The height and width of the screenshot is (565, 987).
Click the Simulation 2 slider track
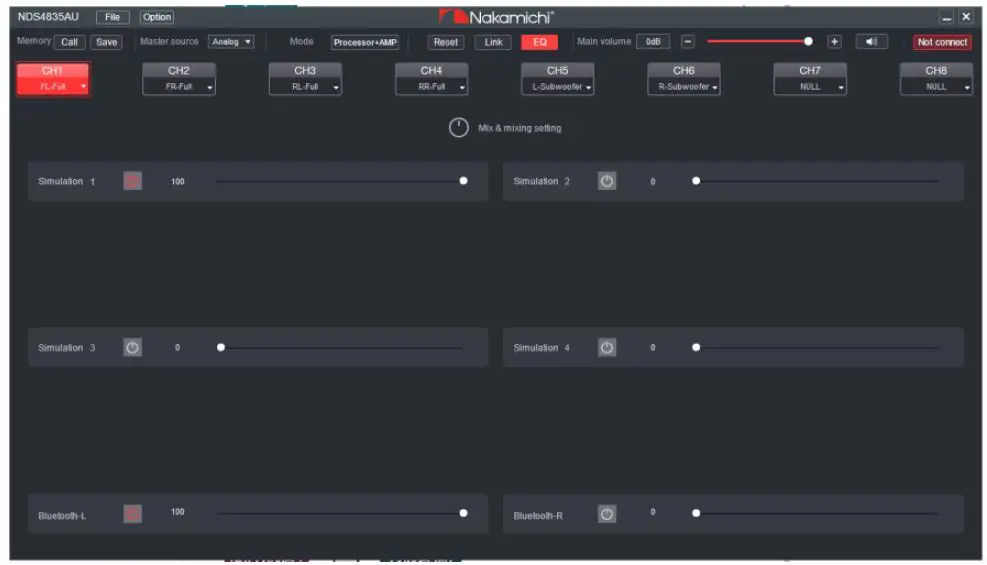[x=817, y=181]
